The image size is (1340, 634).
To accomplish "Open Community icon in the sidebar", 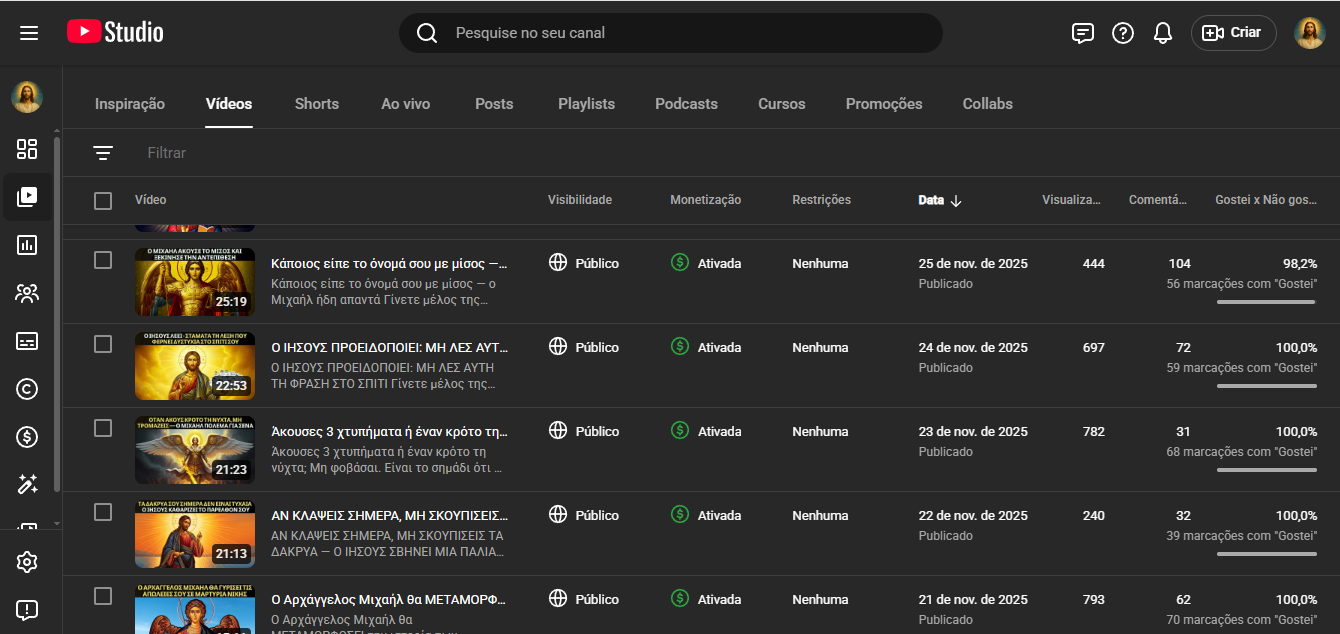I will point(27,293).
